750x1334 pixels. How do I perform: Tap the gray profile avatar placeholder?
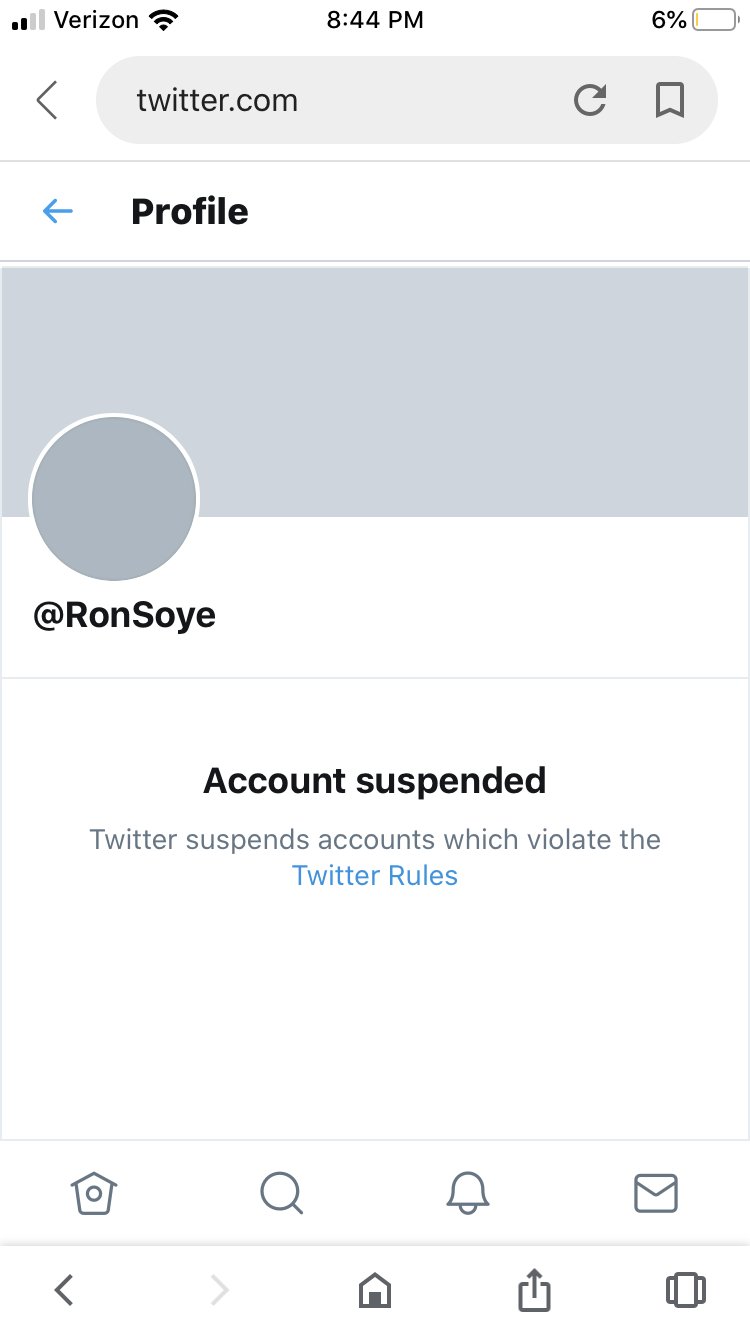click(x=114, y=498)
